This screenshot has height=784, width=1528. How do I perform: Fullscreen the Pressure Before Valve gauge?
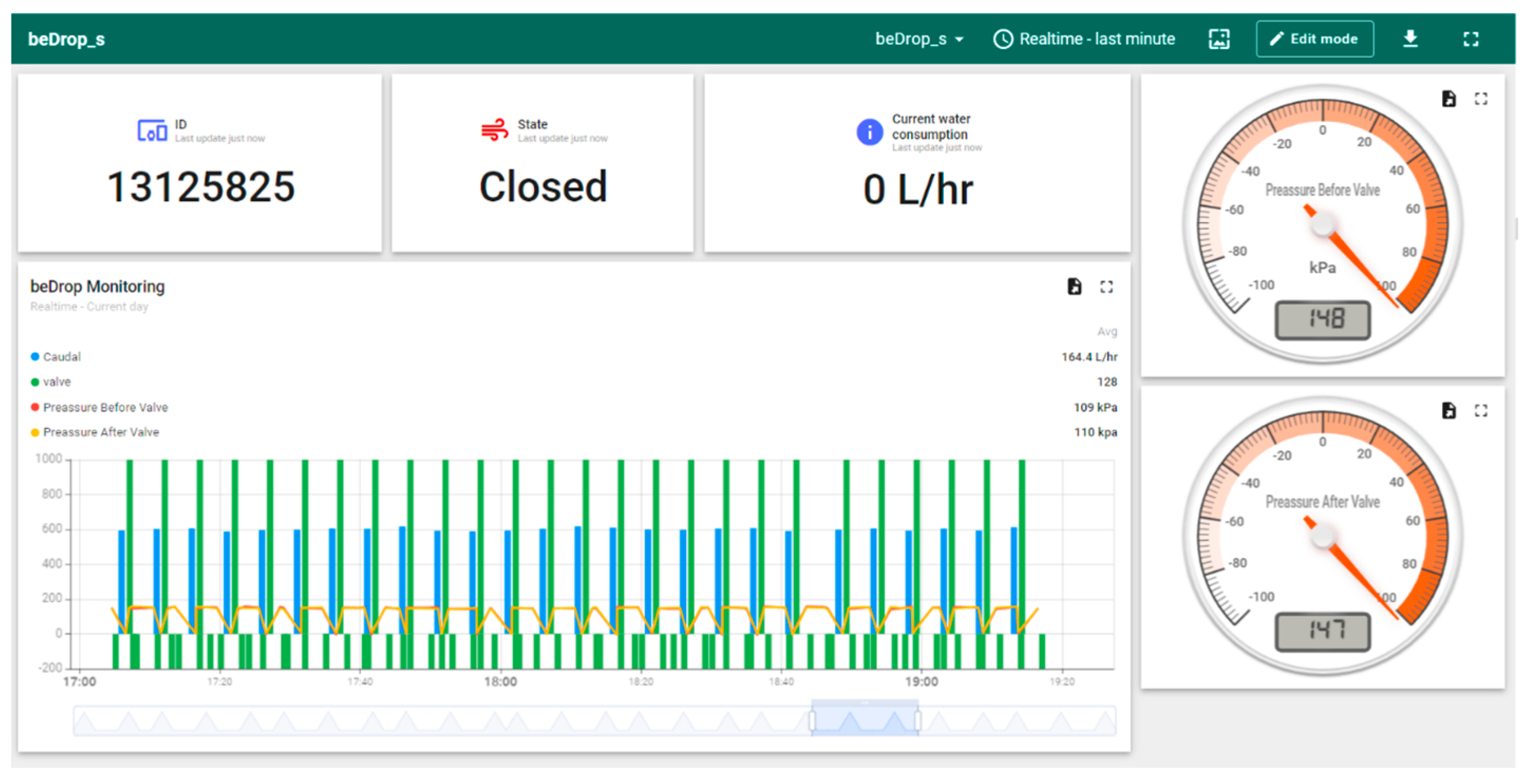pos(1480,99)
